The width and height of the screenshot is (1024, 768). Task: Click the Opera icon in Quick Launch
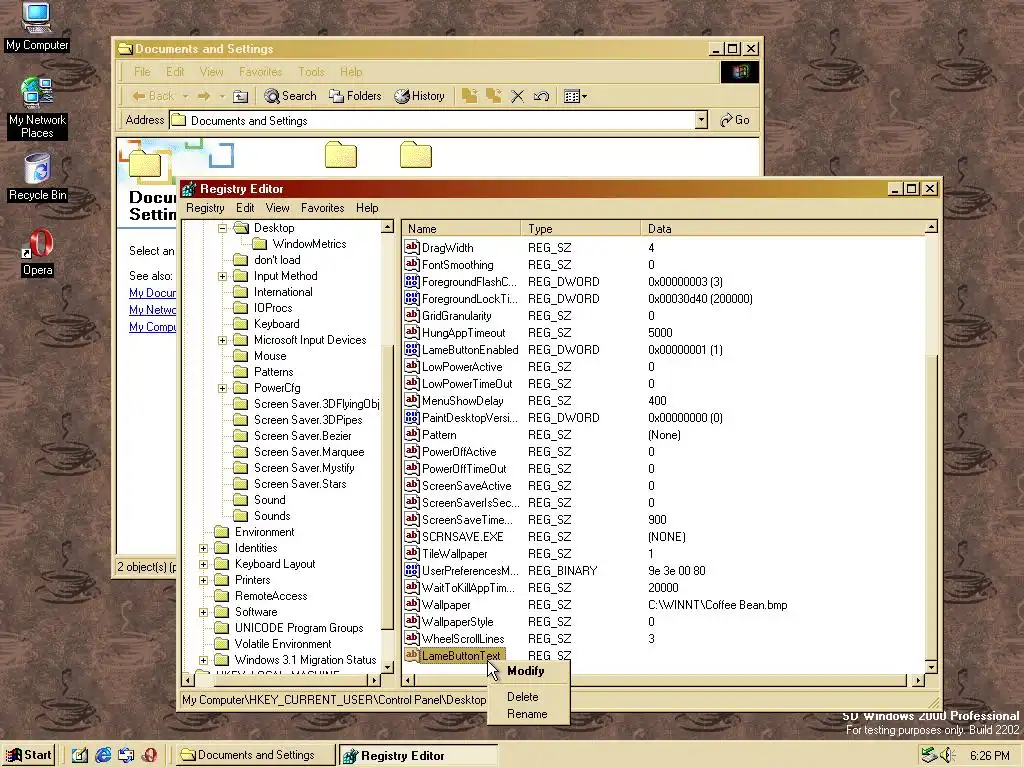tap(150, 756)
